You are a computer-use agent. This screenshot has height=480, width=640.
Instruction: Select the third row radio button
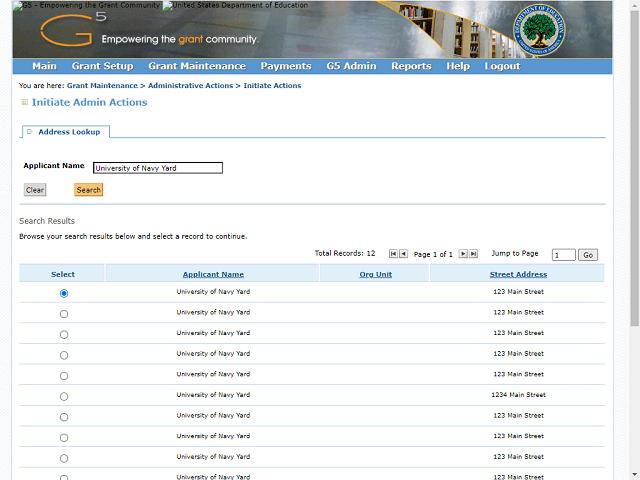click(64, 335)
